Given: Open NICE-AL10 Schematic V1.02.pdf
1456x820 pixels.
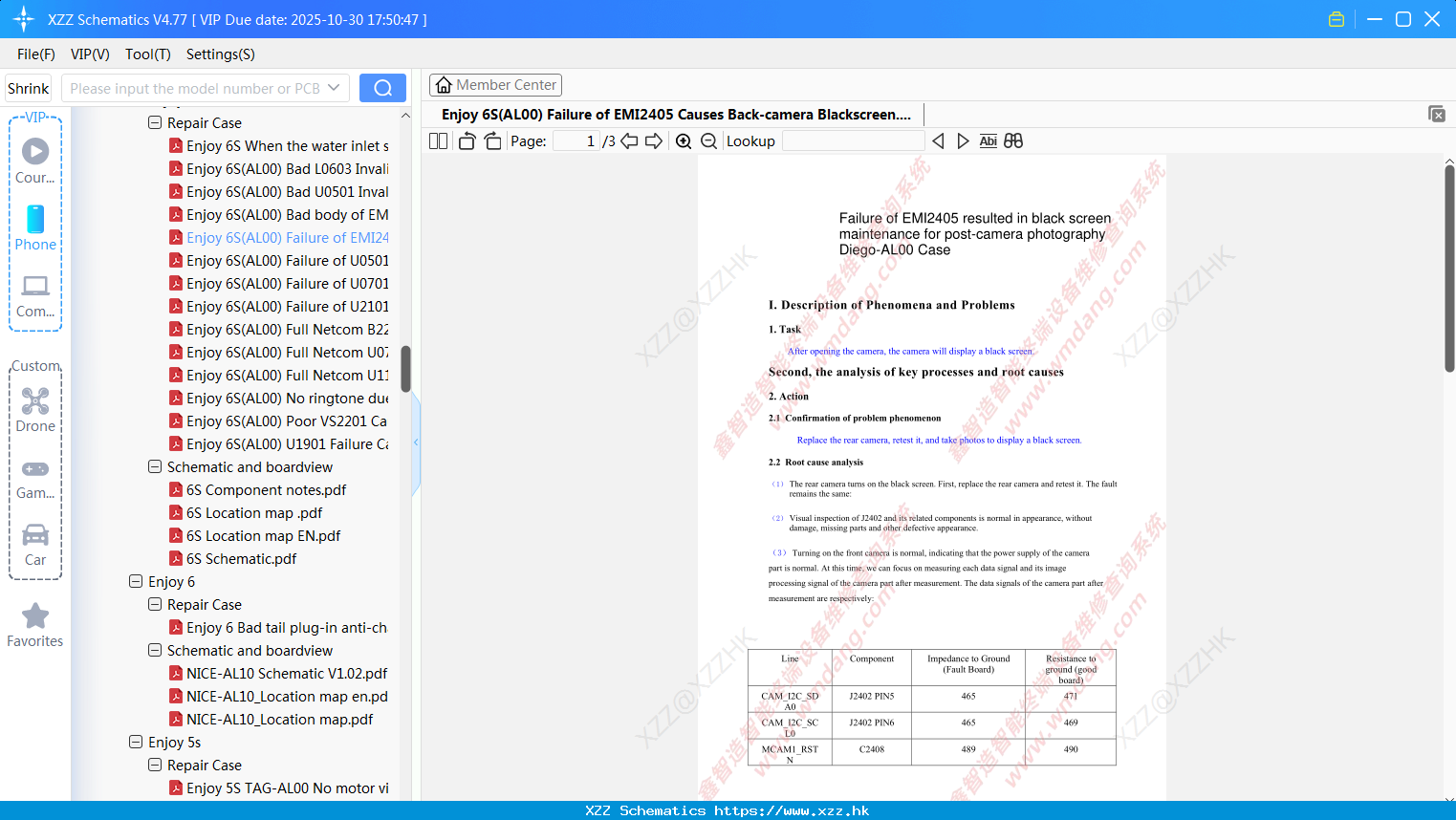Looking at the screenshot, I should point(279,673).
